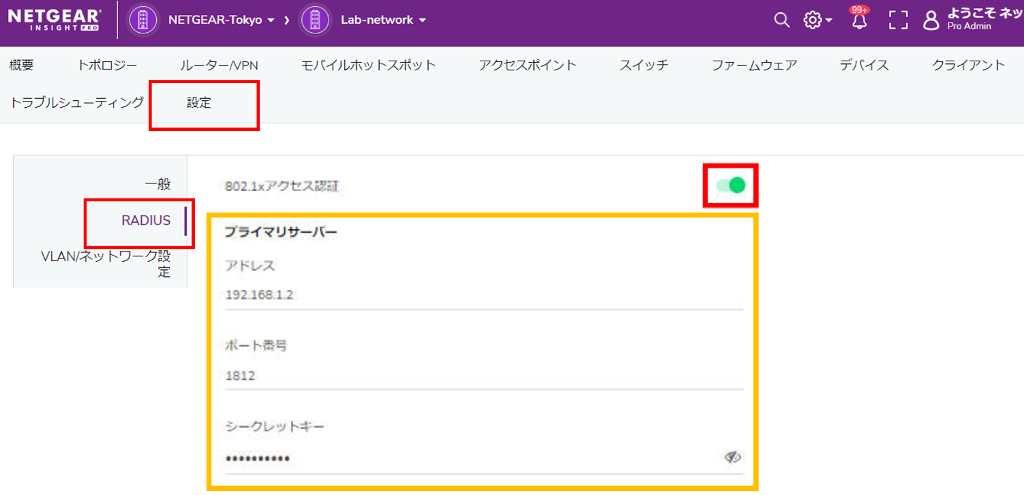Screen dimensions: 1024x495
Task: Open the settings gear menu
Action: click(x=814, y=20)
